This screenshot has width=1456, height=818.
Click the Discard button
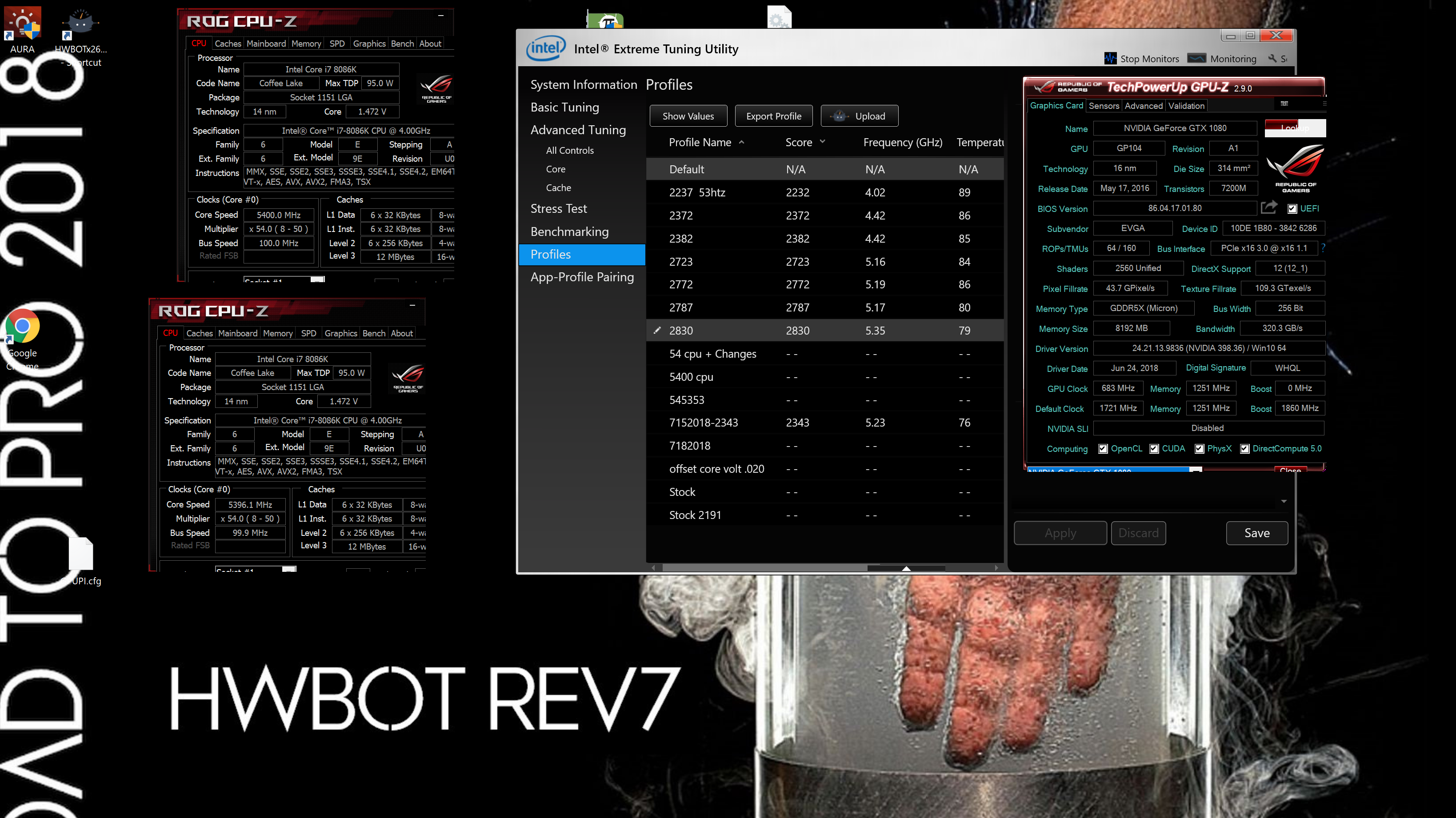1138,533
